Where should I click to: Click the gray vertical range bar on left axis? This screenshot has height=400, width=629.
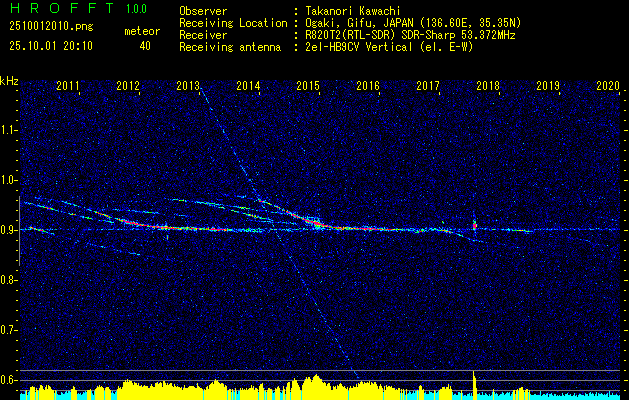(19, 231)
